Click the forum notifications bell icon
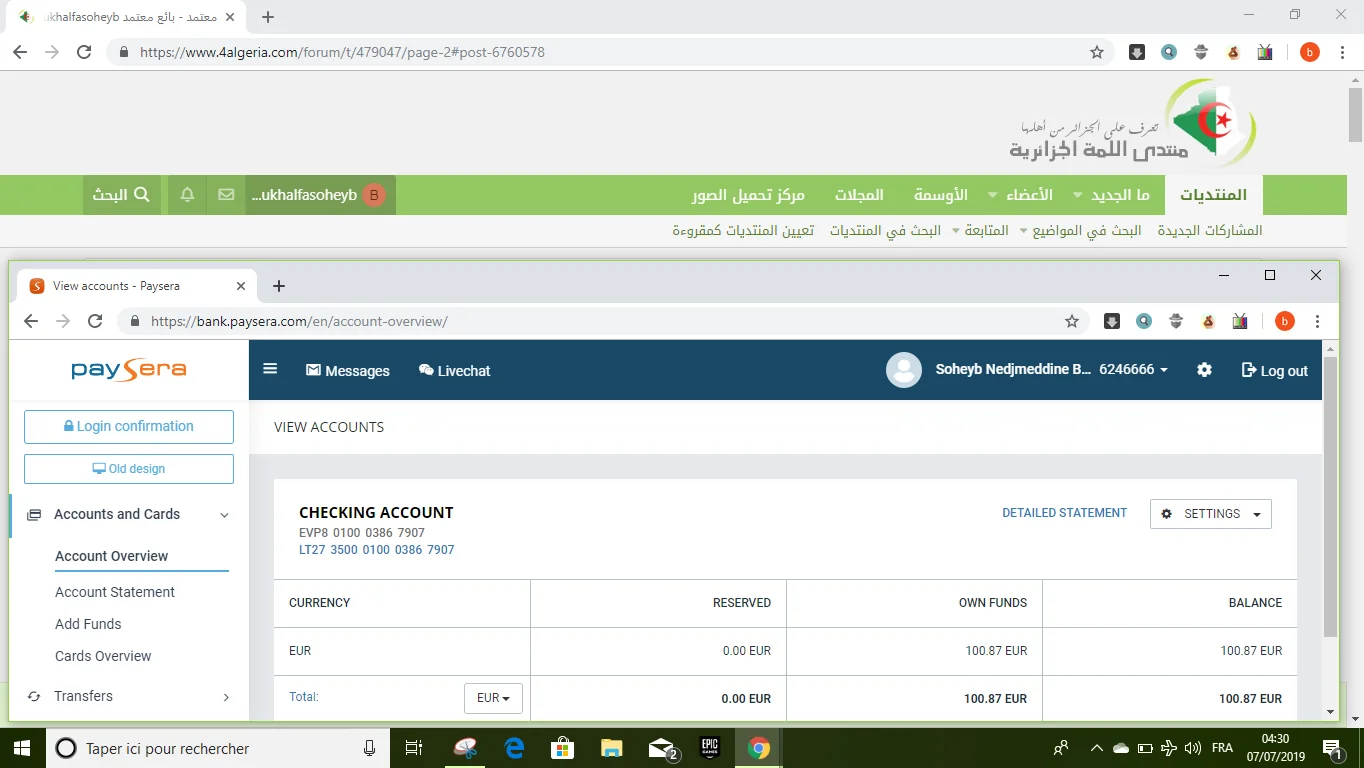This screenshot has width=1364, height=768. pyautogui.click(x=187, y=195)
